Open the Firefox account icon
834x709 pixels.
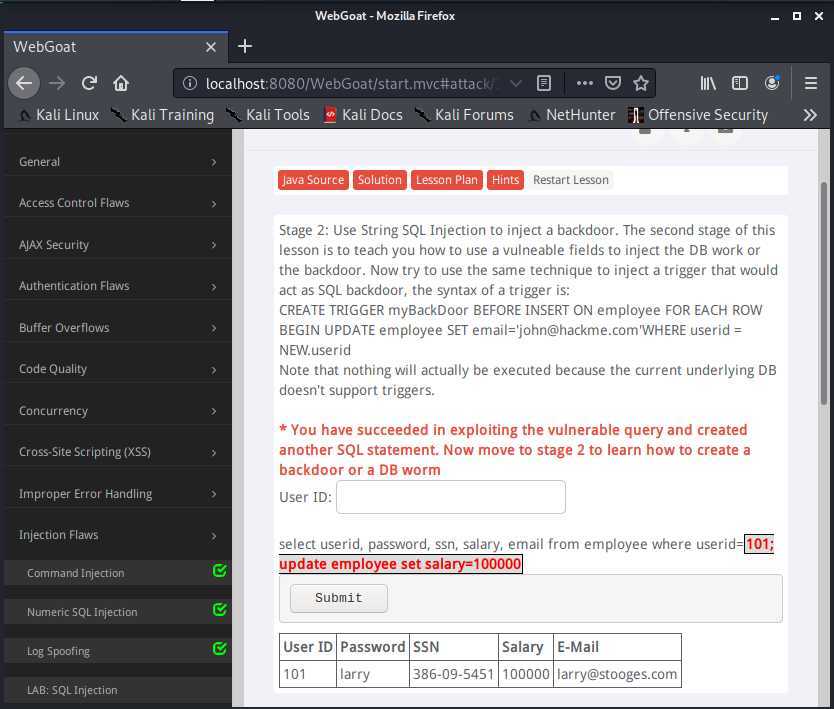pyautogui.click(x=772, y=83)
